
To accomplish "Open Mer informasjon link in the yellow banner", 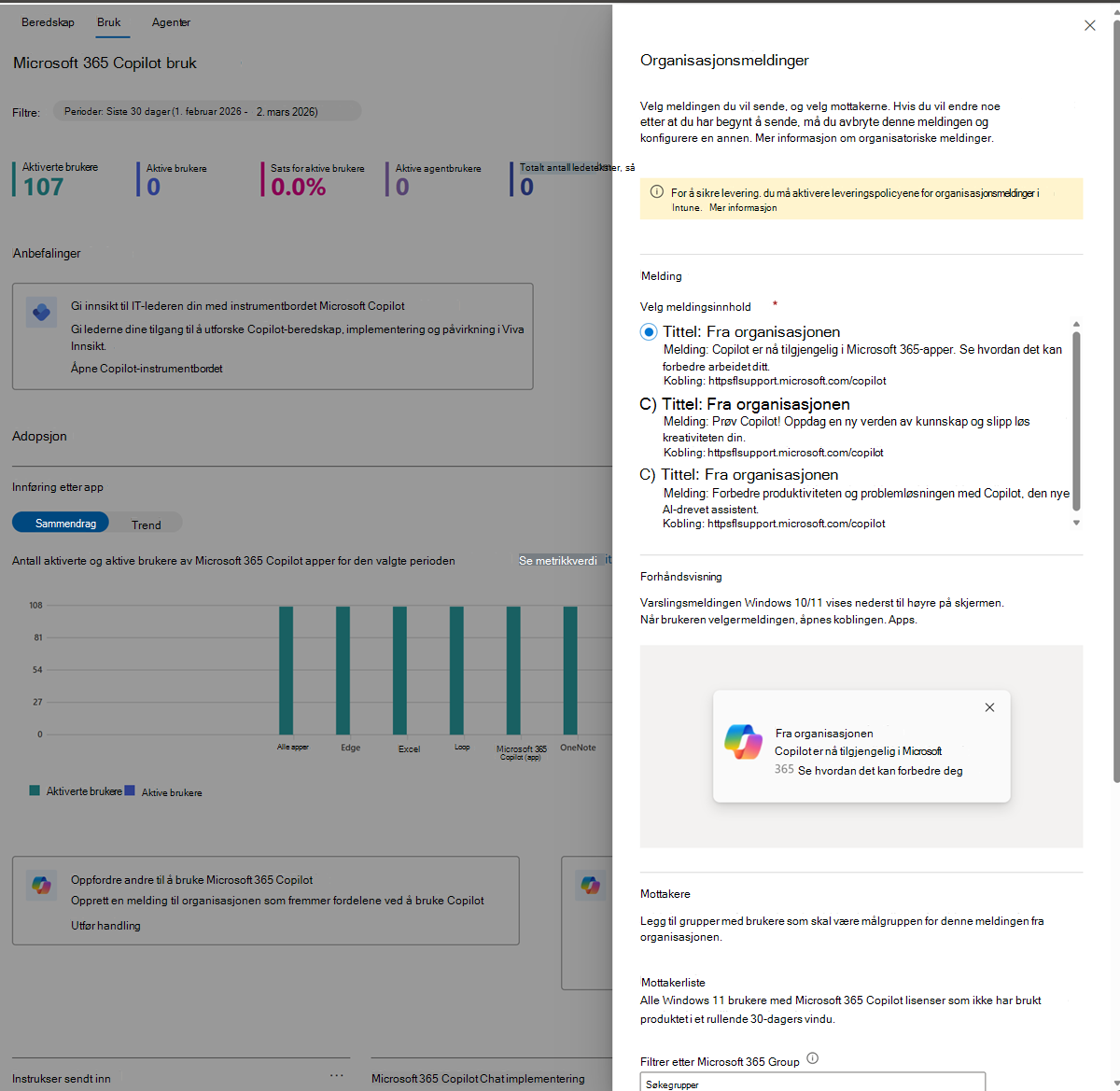I will click(x=743, y=208).
